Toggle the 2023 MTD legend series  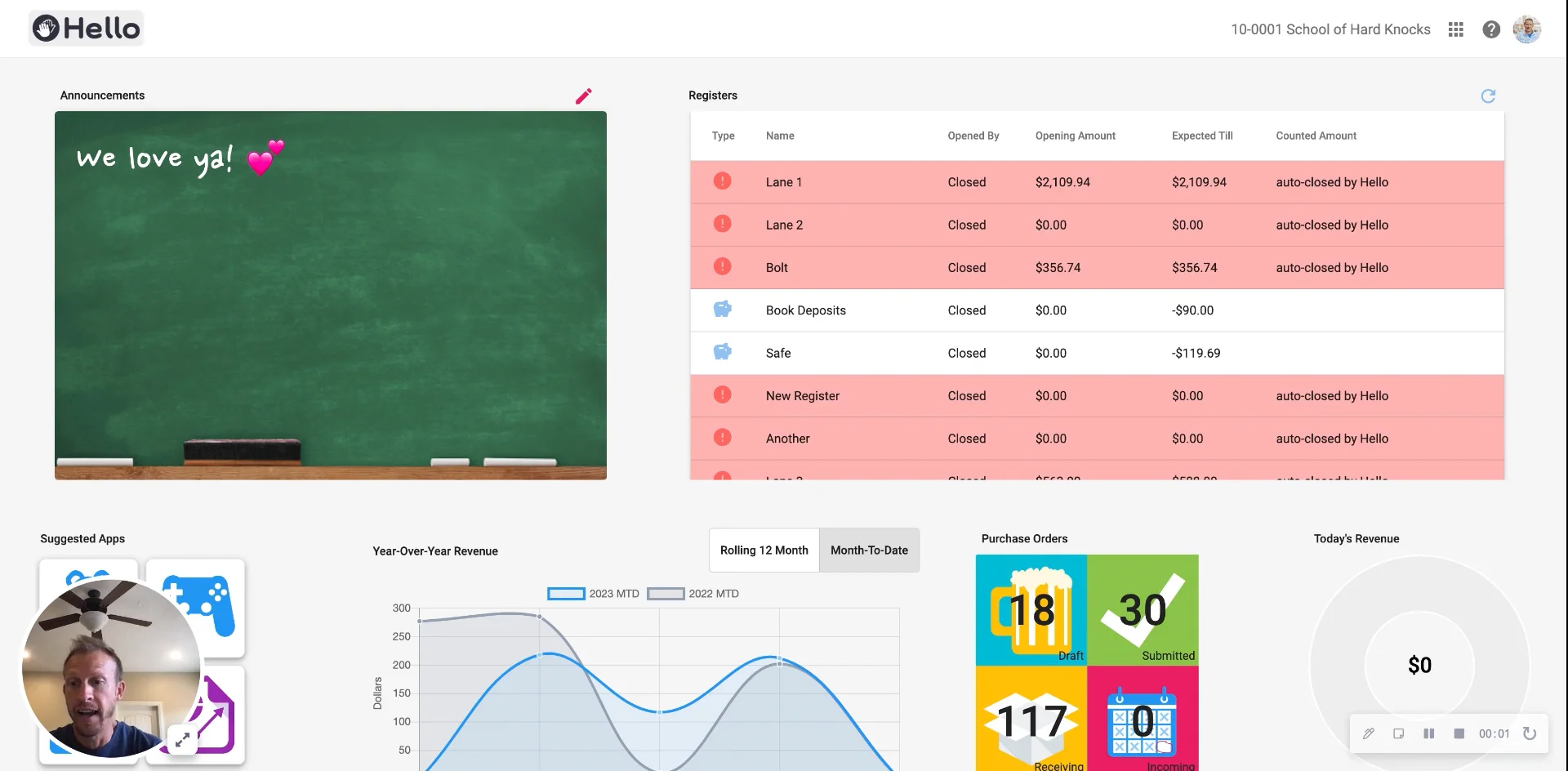[x=594, y=594]
